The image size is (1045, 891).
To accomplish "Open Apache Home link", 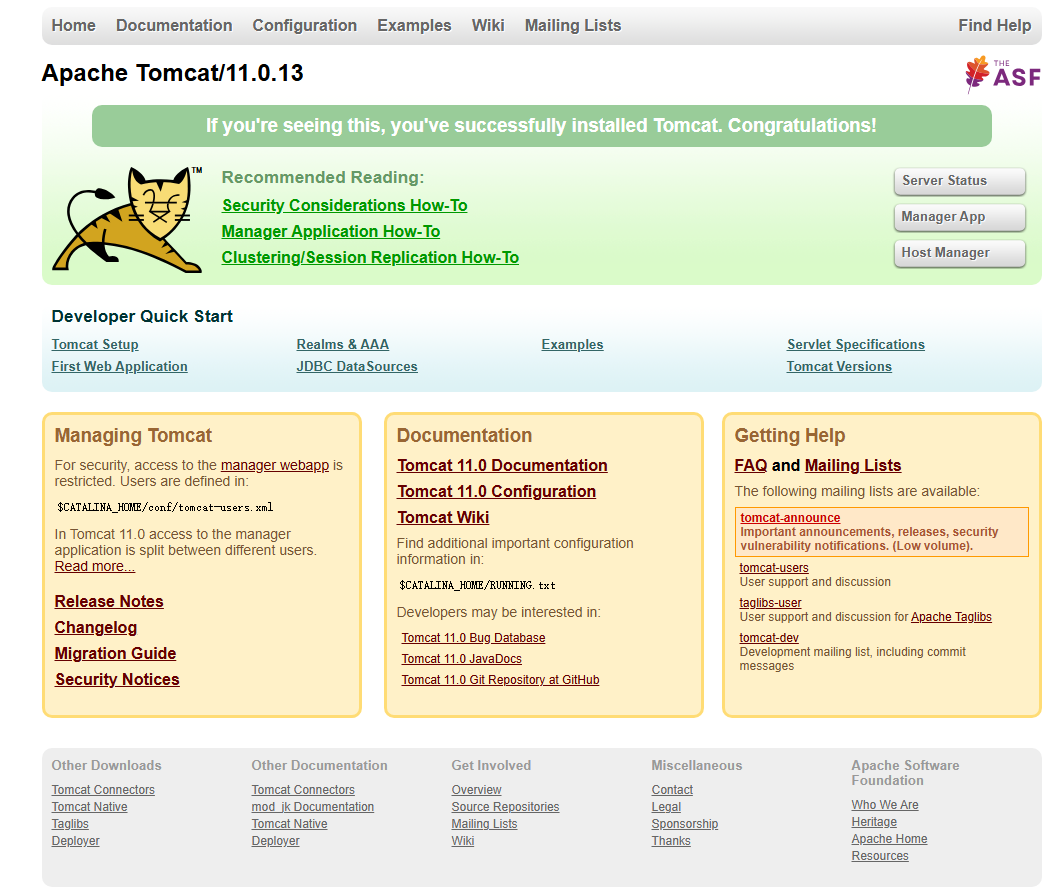I will (889, 839).
